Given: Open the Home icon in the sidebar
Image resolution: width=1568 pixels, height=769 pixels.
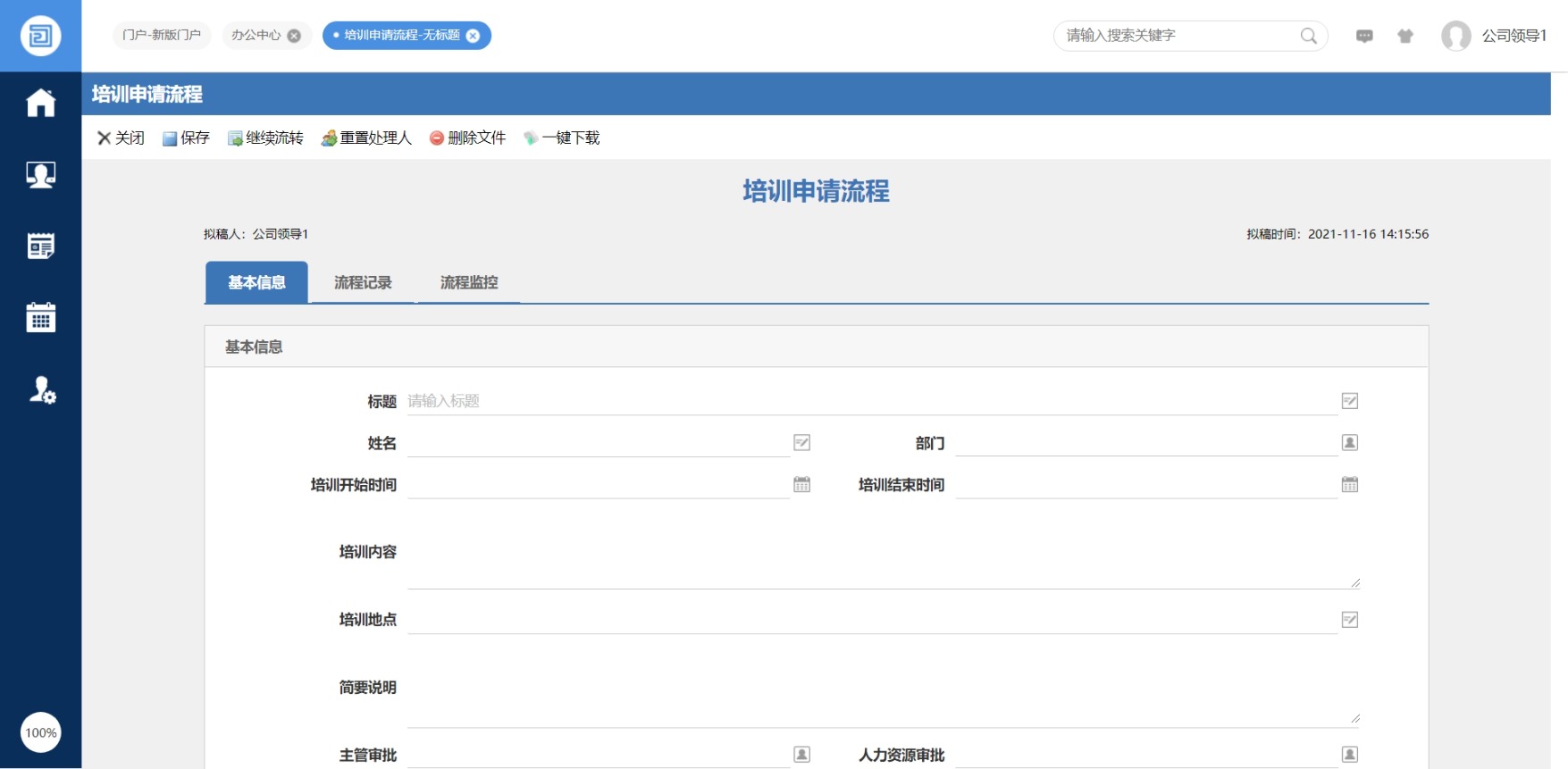Looking at the screenshot, I should click(40, 103).
